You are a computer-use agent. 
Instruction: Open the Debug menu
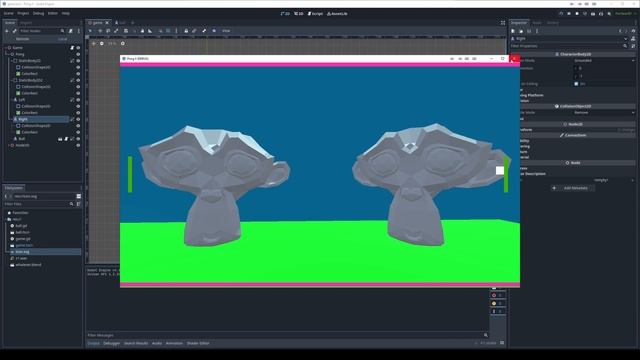(38, 13)
